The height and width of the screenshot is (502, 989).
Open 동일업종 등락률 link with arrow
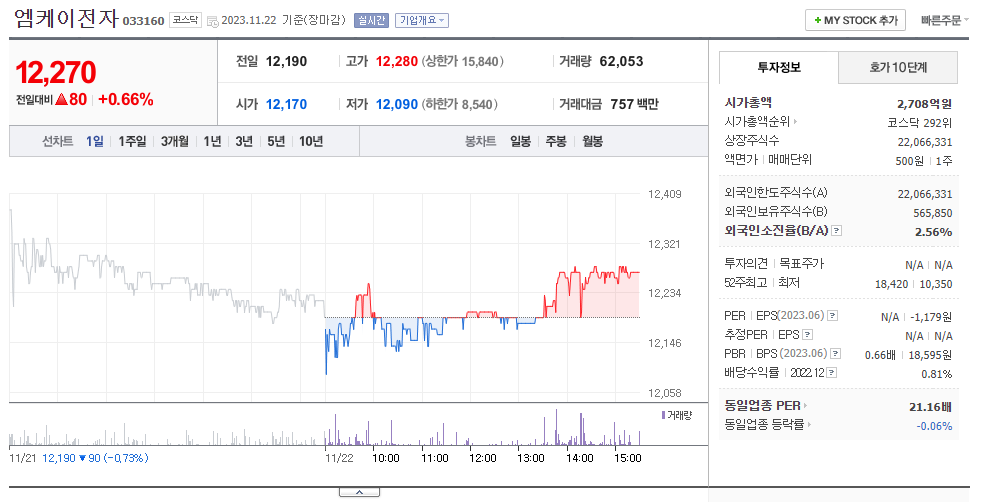tap(768, 424)
